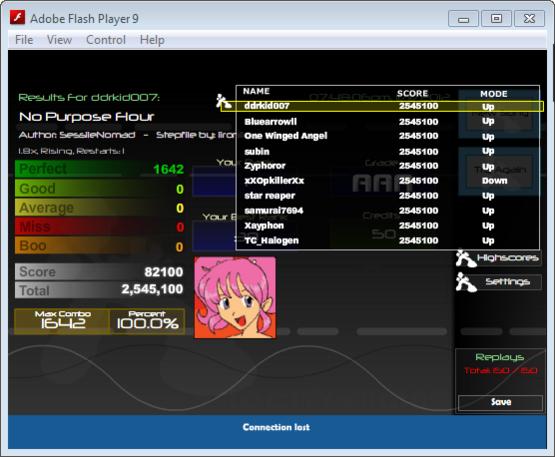Click the dancer icon next to Highscores
555x457 pixels.
(465, 258)
